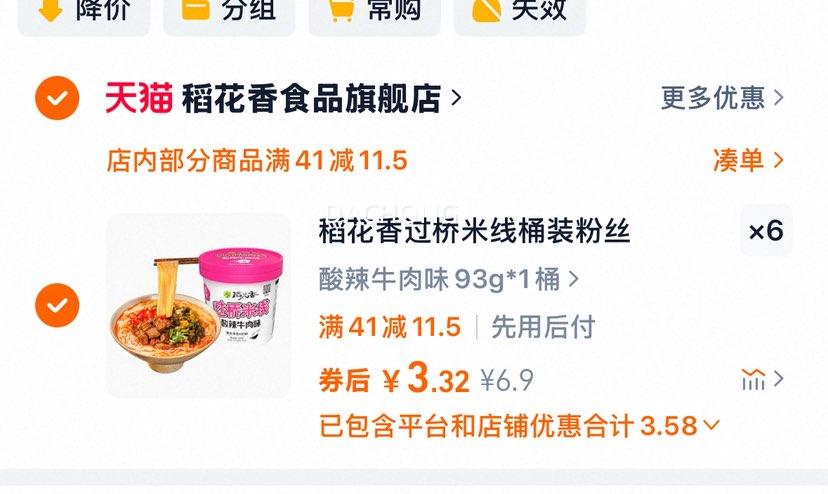
Task: Open the price trend chart icon
Action: (754, 379)
